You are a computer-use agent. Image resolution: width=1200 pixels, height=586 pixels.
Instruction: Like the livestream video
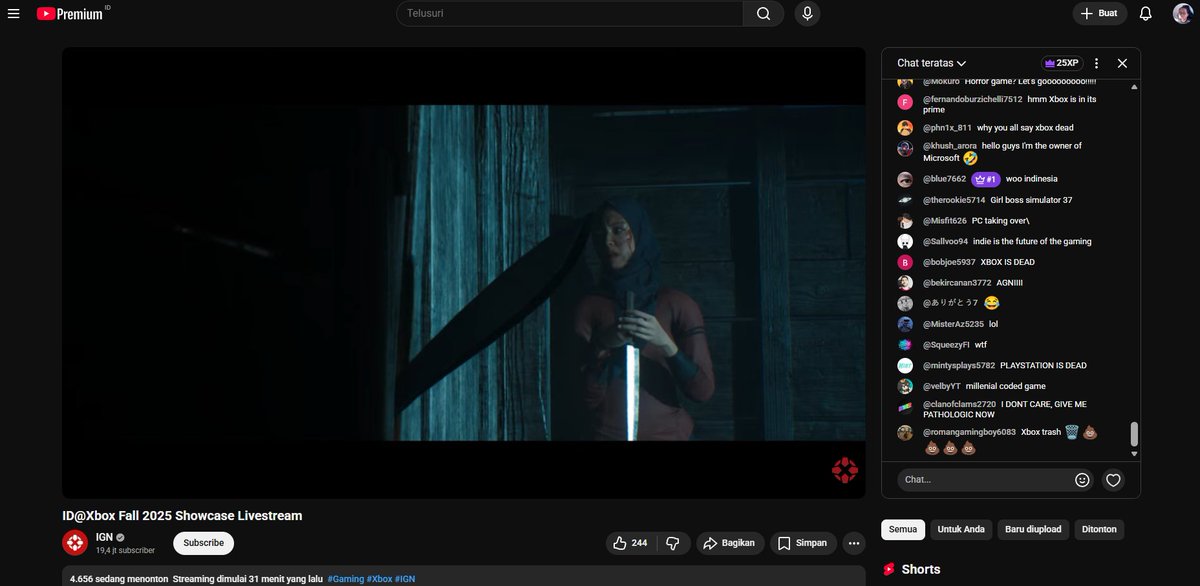(630, 543)
